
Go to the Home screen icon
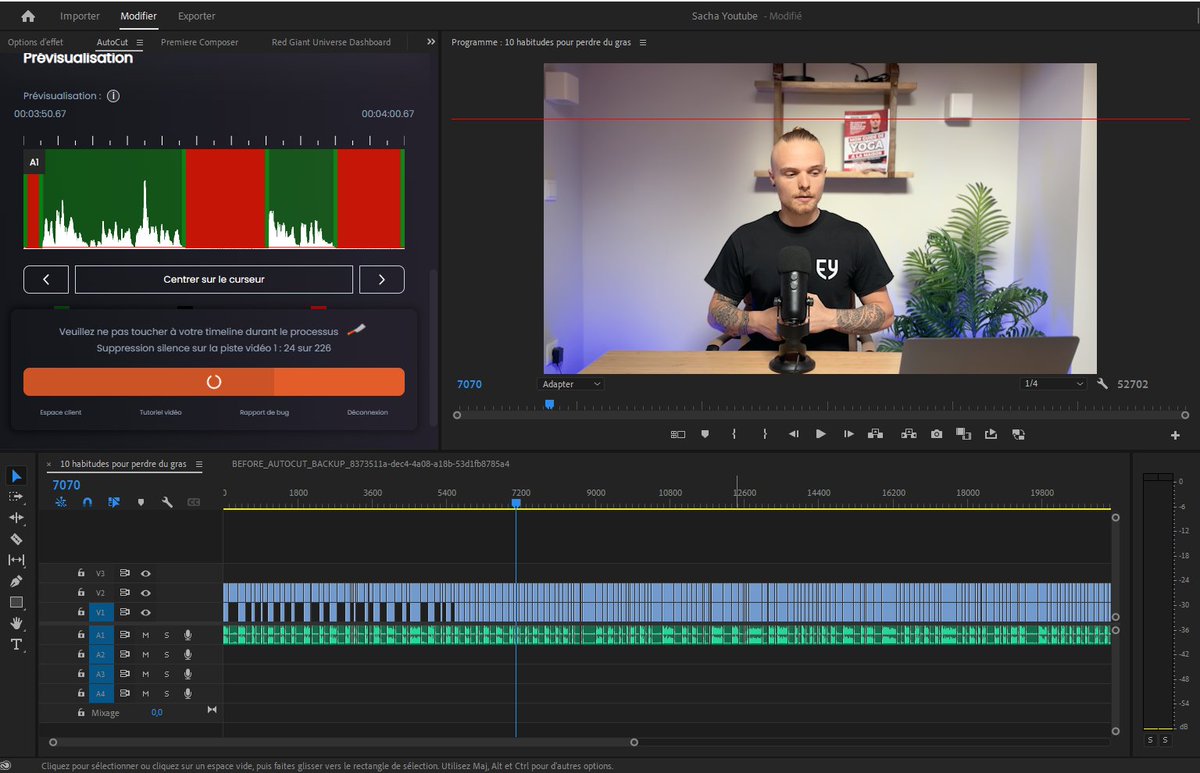coord(27,16)
